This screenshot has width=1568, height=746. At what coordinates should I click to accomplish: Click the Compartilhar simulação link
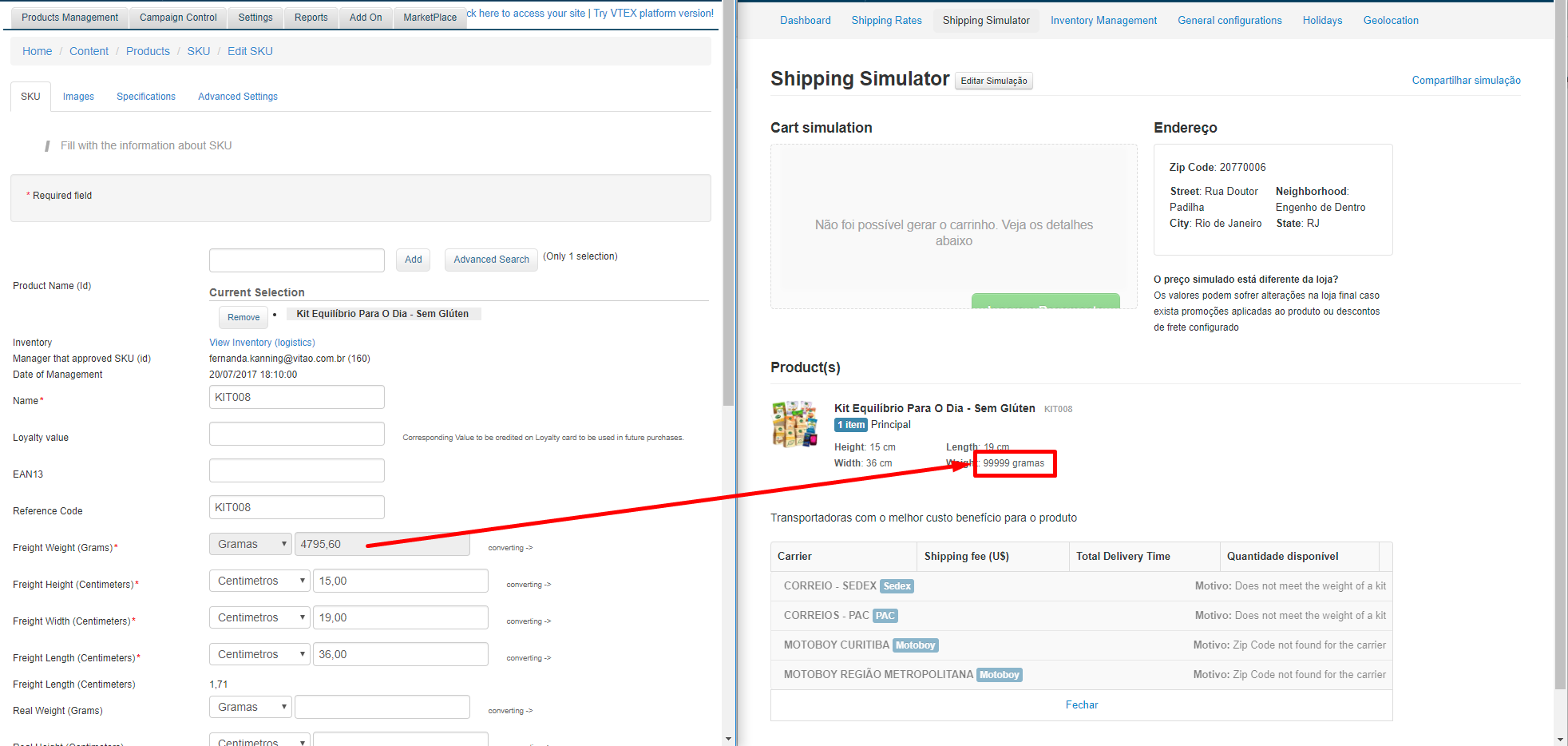tap(1466, 81)
